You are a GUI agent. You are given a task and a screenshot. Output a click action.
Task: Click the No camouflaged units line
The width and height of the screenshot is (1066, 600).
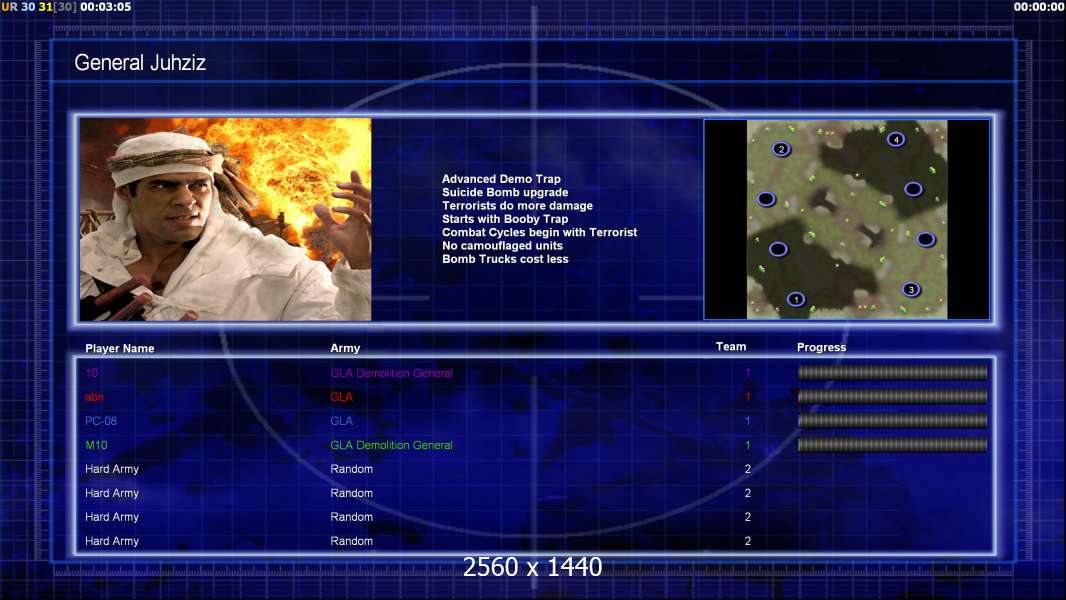tap(502, 245)
